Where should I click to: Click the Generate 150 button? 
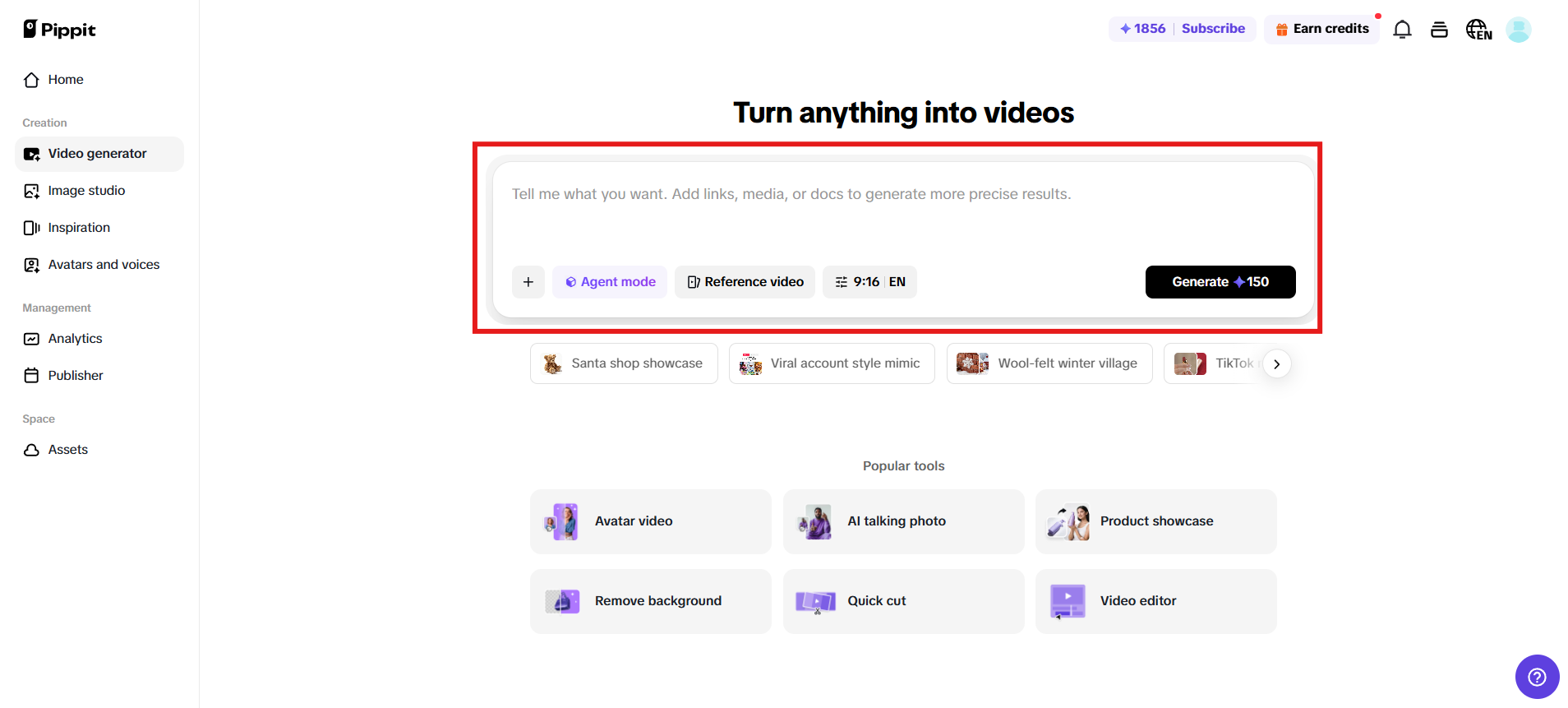1220,282
